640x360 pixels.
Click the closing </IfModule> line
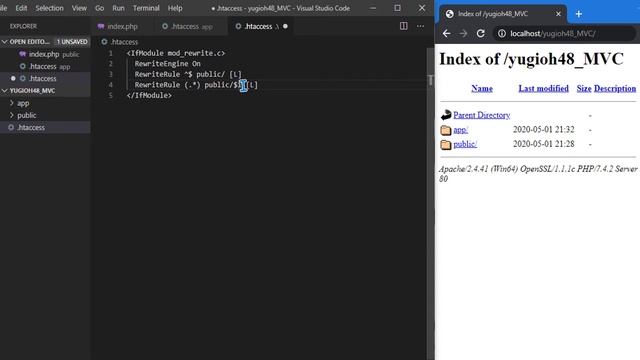(149, 96)
